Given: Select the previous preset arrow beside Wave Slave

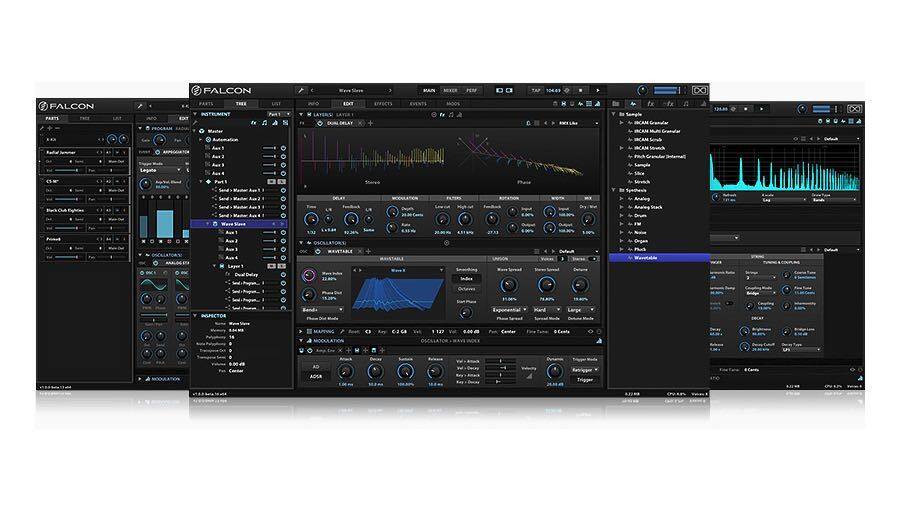Looking at the screenshot, I should [x=312, y=91].
